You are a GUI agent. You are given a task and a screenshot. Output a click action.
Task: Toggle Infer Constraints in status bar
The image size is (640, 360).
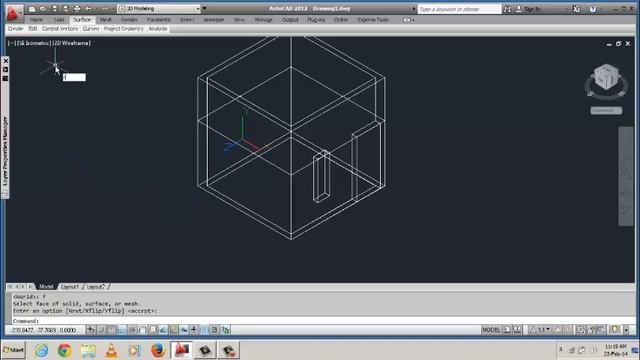(91, 330)
